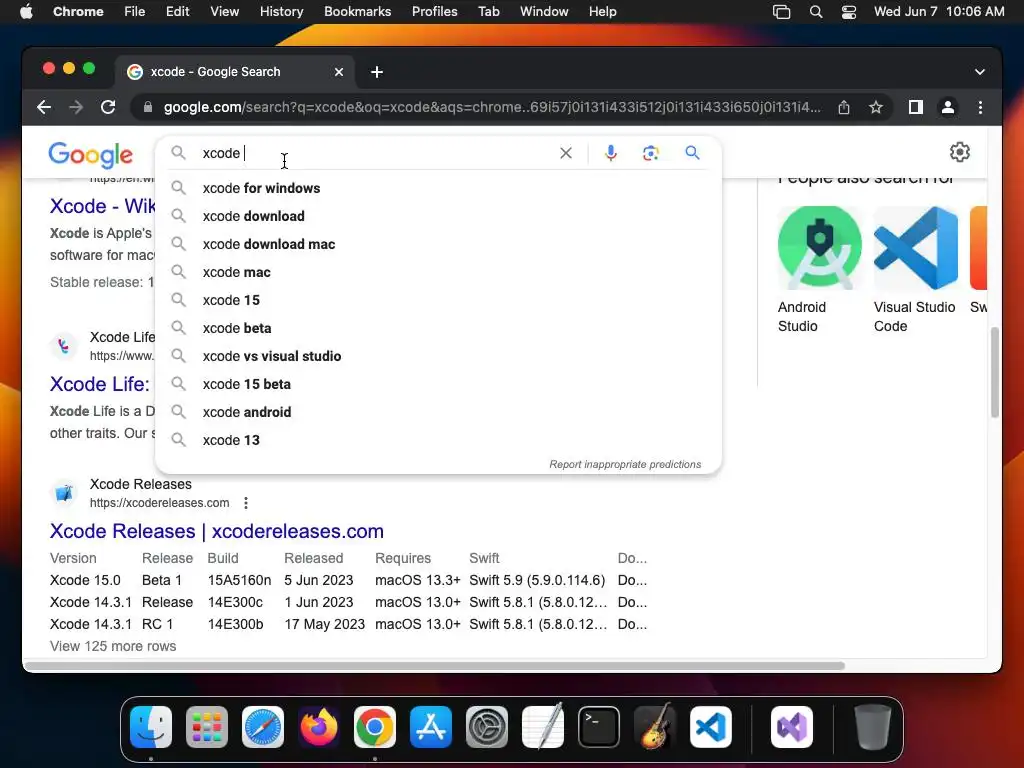Viewport: 1024px width, 768px height.
Task: Select suggestion 'xcode for windows'
Action: click(438, 188)
